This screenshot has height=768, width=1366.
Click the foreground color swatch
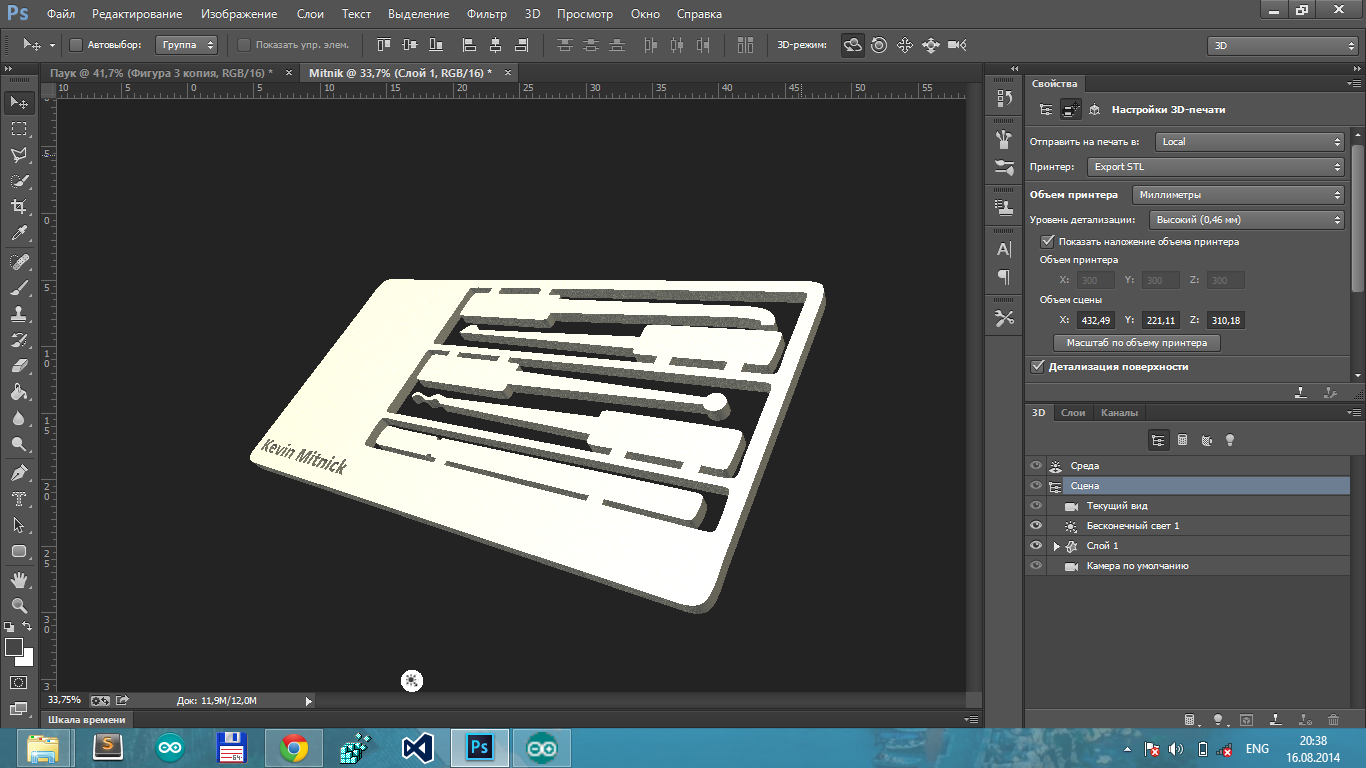click(14, 647)
